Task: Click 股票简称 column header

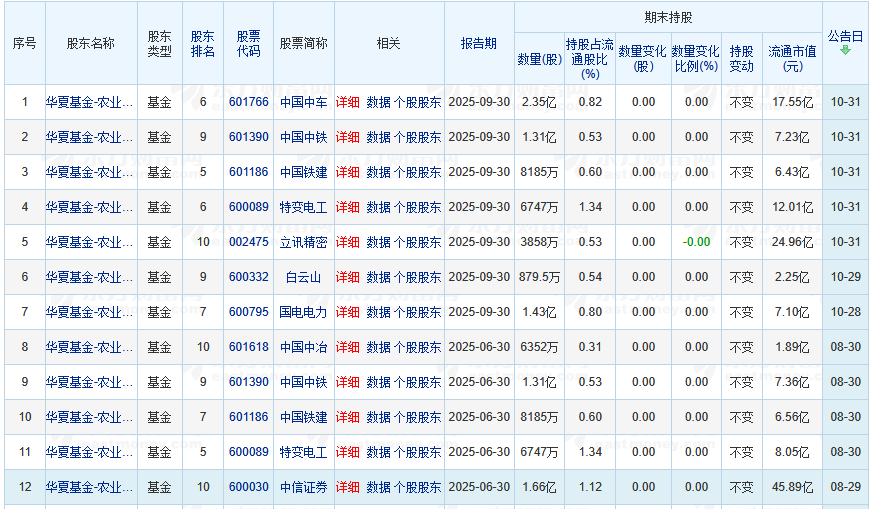Action: [x=303, y=43]
